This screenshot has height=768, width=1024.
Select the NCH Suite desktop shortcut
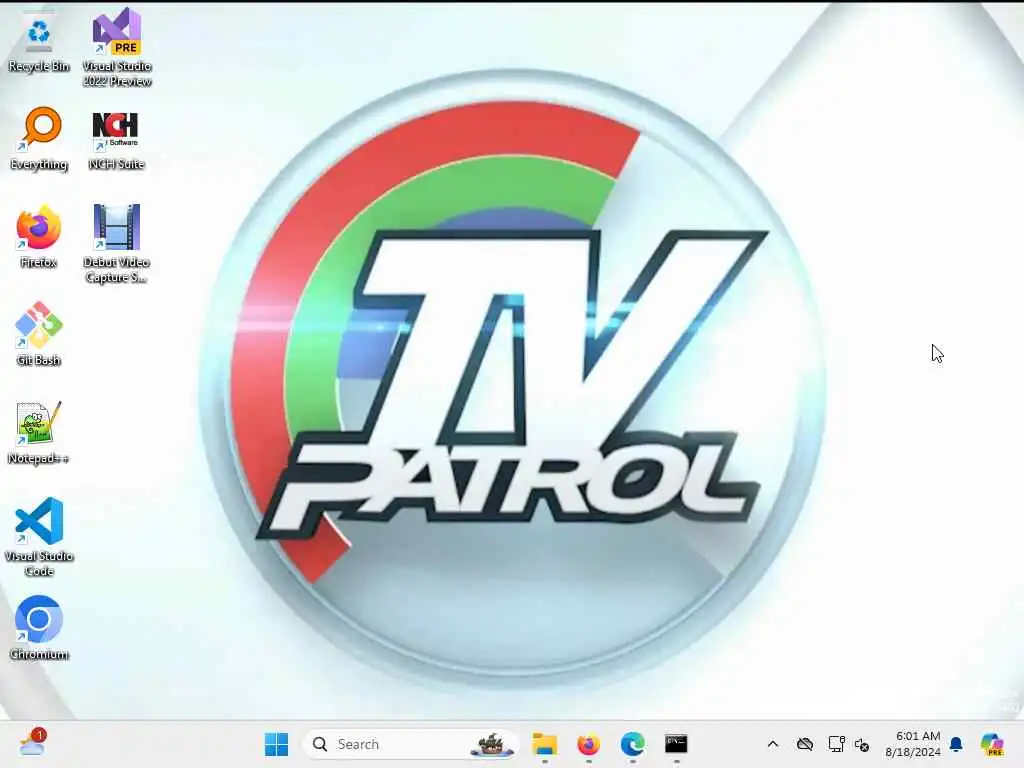pos(116,140)
